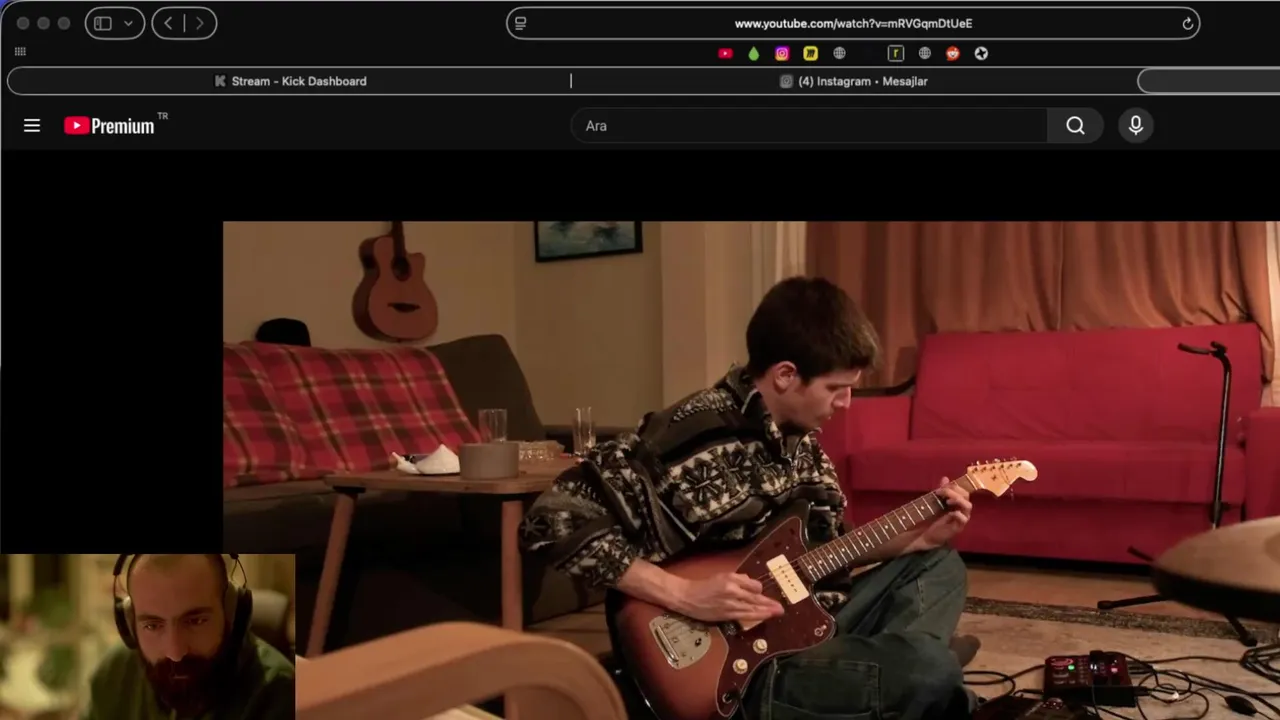Open the YouTube guide hamburger menu

tap(32, 125)
